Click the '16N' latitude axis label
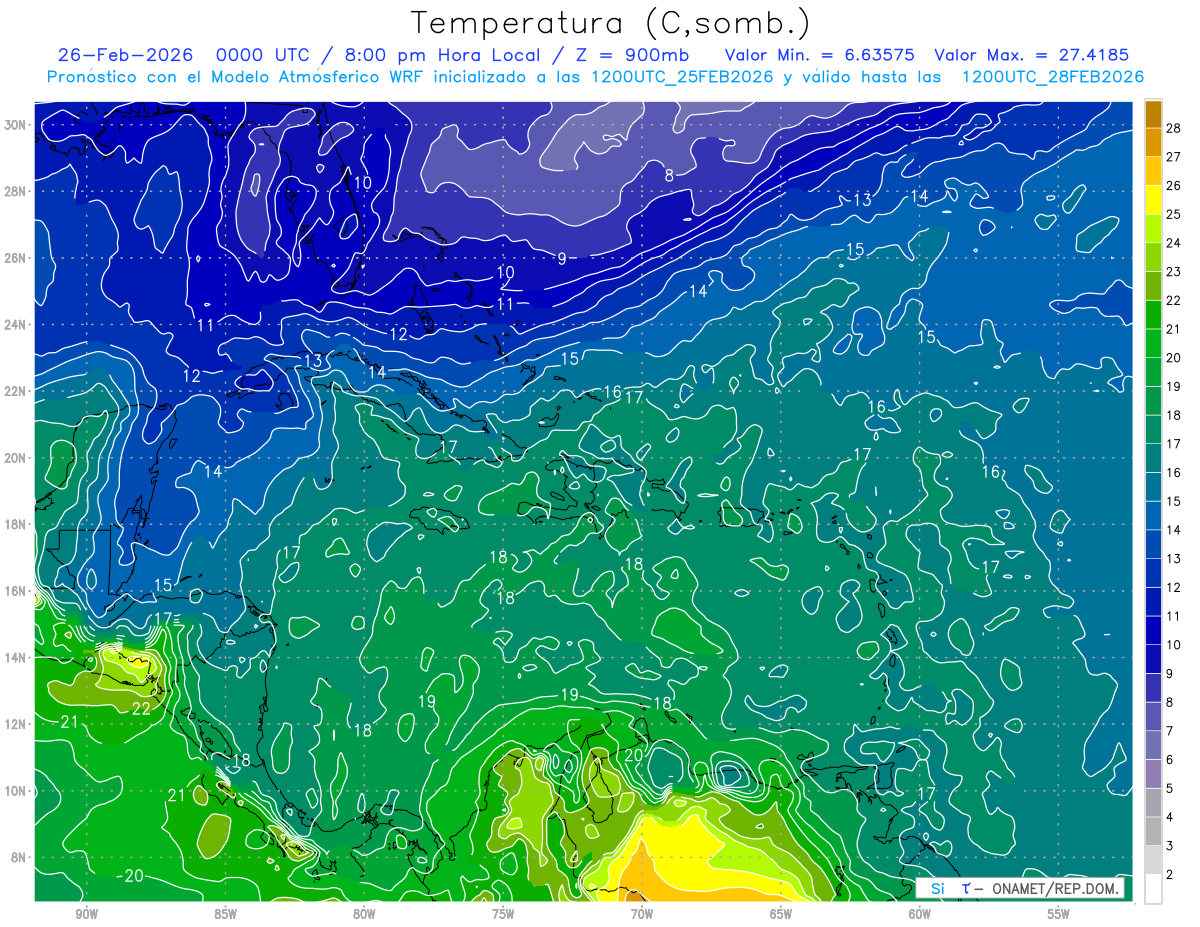Image resolution: width=1200 pixels, height=927 pixels. pyautogui.click(x=14, y=591)
